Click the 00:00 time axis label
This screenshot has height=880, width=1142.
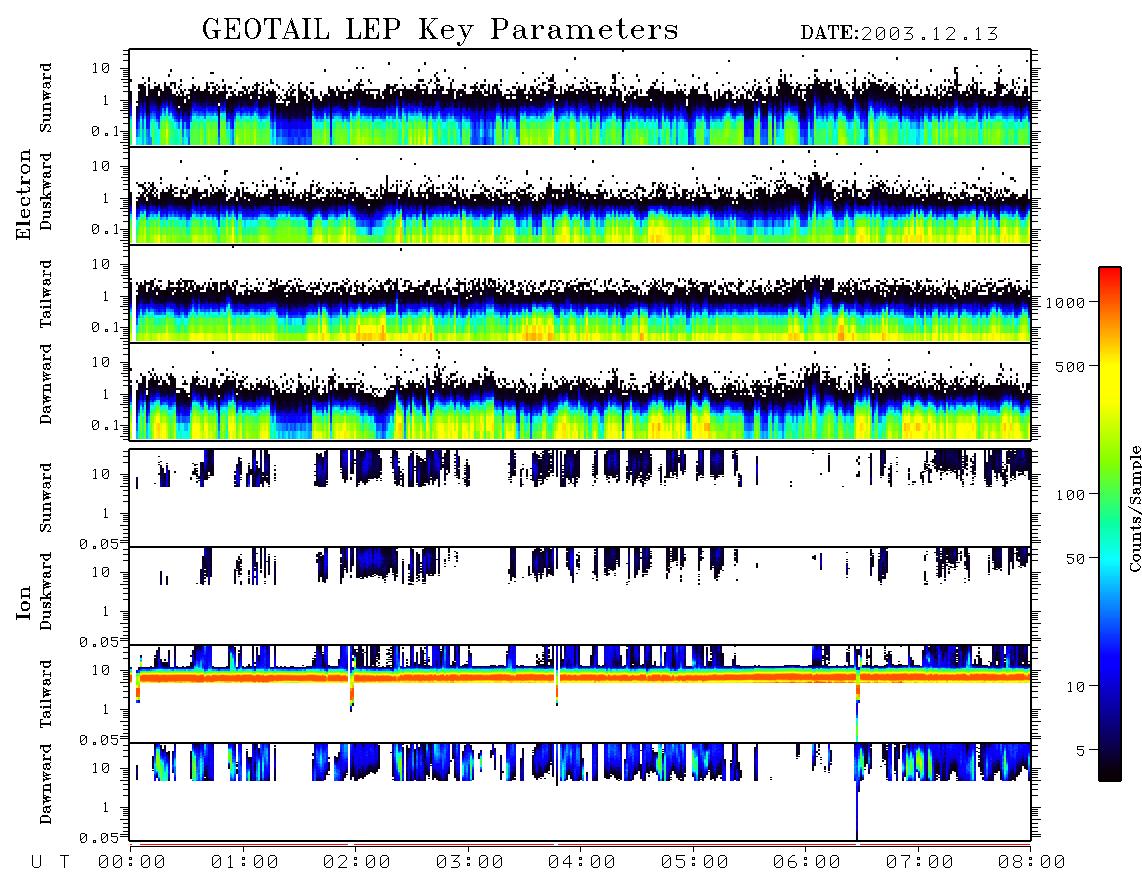pos(132,863)
